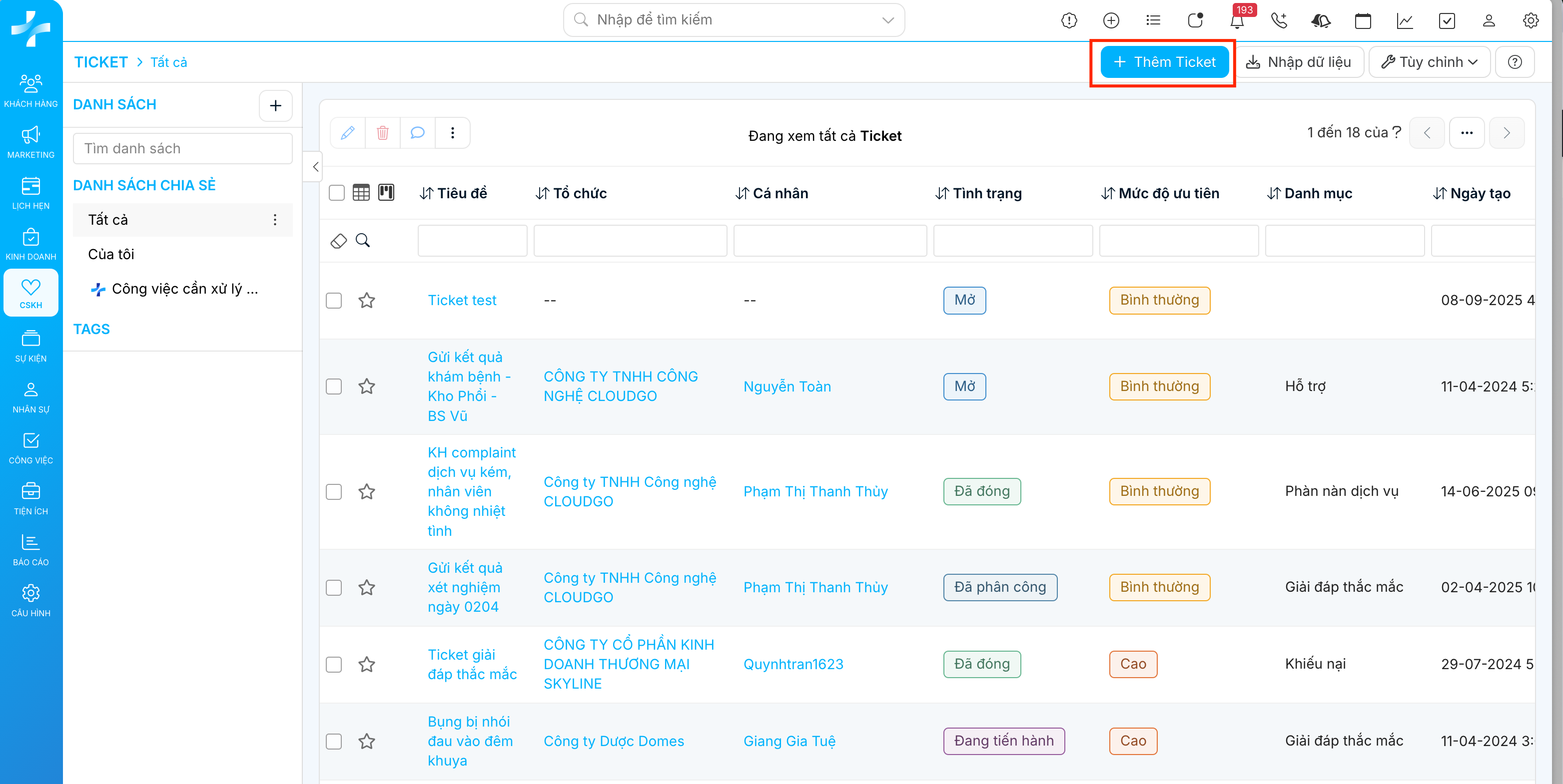The height and width of the screenshot is (784, 1563).
Task: Expand the Tùy chỉnh dropdown
Action: pyautogui.click(x=1430, y=62)
